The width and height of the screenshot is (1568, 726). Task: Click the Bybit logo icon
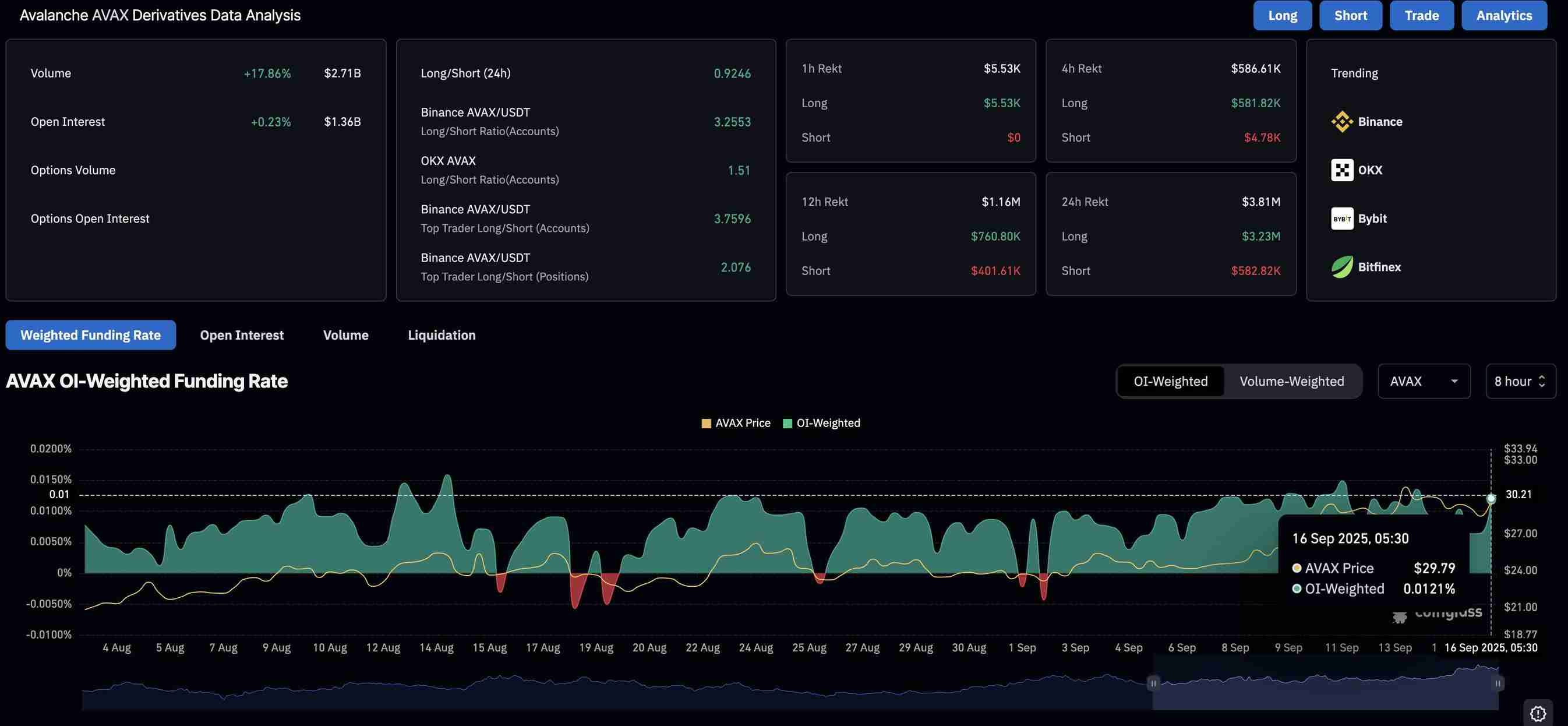[1341, 218]
